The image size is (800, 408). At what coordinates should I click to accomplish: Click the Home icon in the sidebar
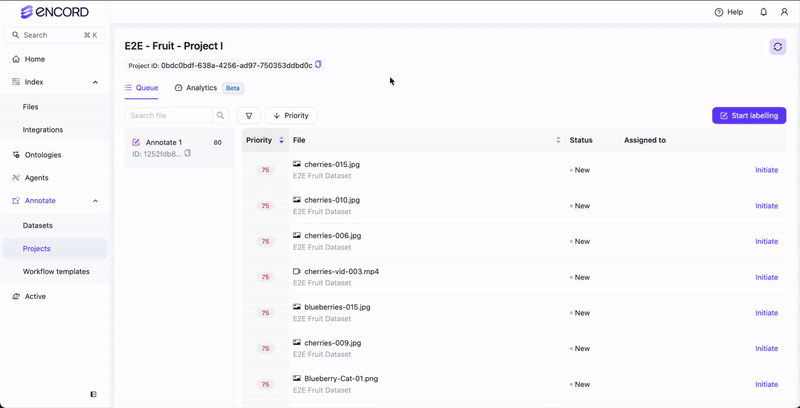point(16,59)
